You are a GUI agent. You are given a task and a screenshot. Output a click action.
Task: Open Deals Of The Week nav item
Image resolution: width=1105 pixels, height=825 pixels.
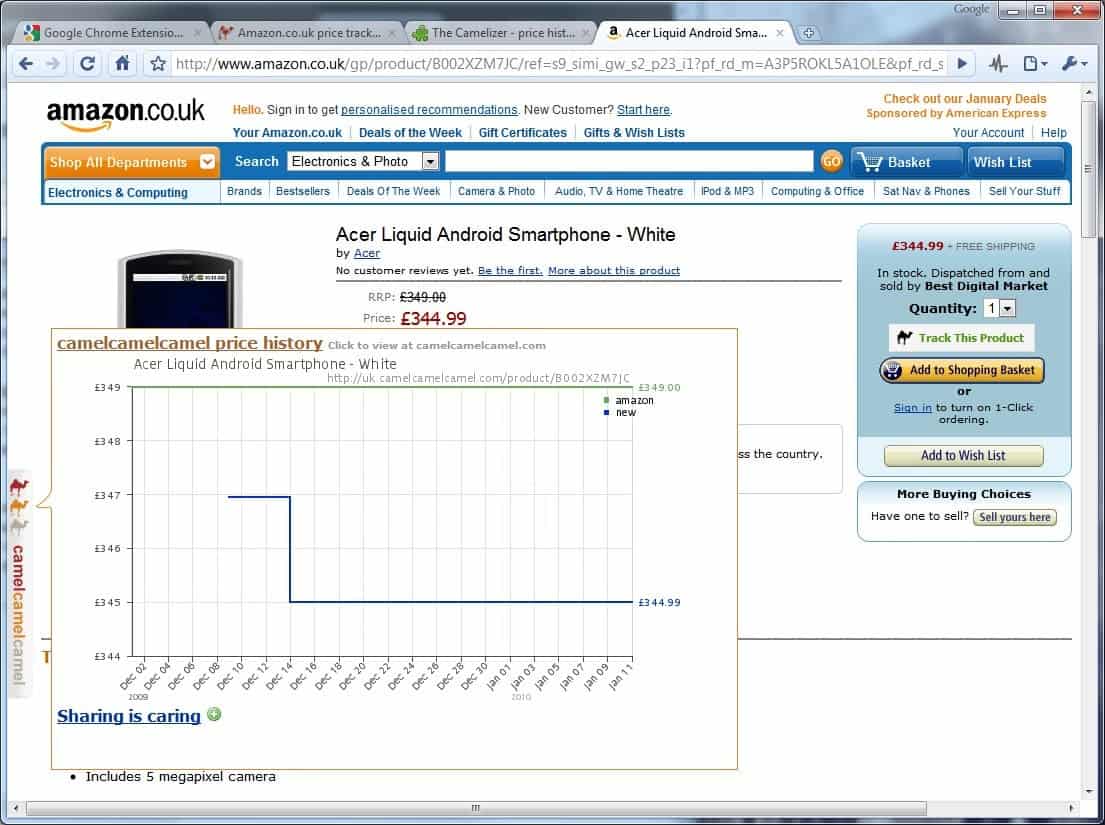[x=393, y=191]
